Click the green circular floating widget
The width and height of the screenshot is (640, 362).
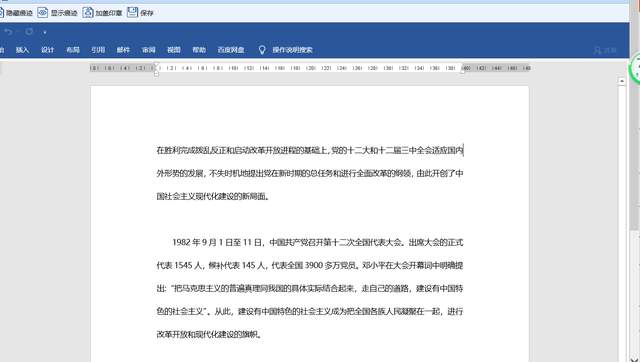coord(635,69)
